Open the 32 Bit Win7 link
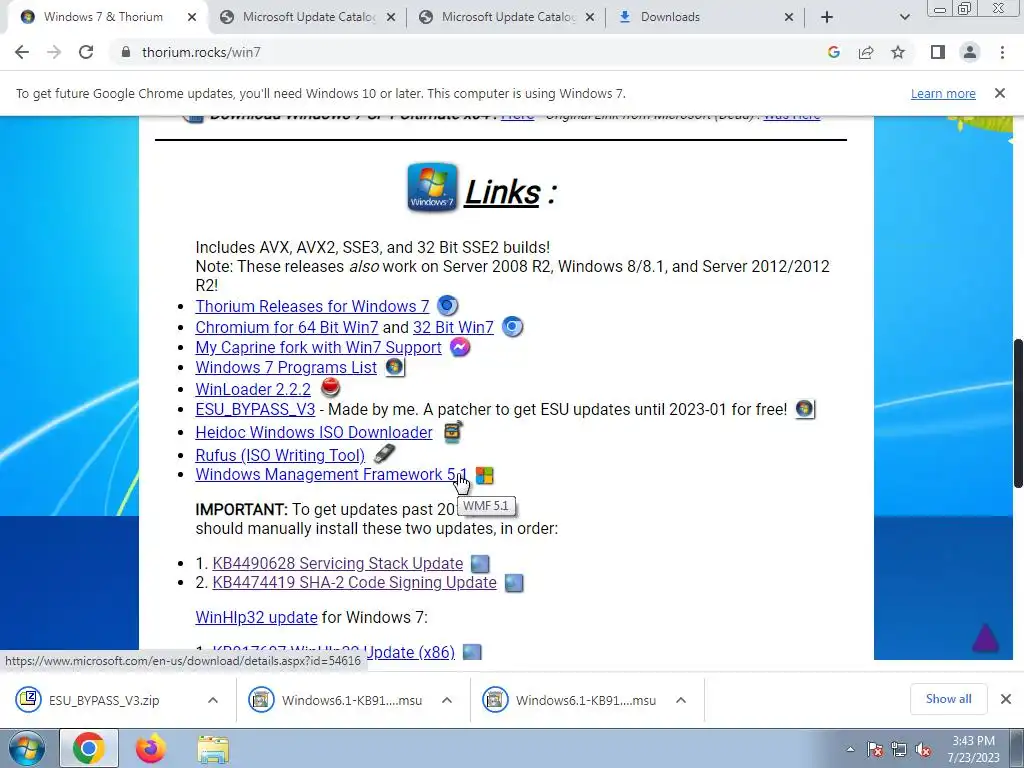1024x768 pixels. 453,327
